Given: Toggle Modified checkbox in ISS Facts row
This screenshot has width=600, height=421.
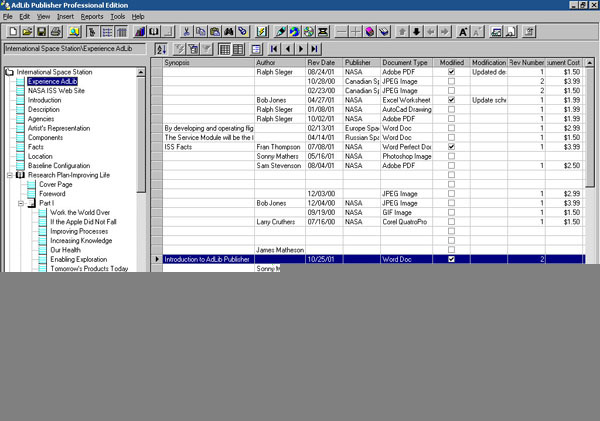Looking at the screenshot, I should pyautogui.click(x=452, y=147).
